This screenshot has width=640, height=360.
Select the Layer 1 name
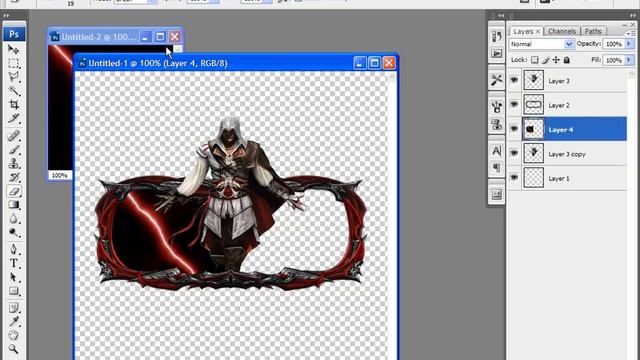pyautogui.click(x=559, y=178)
